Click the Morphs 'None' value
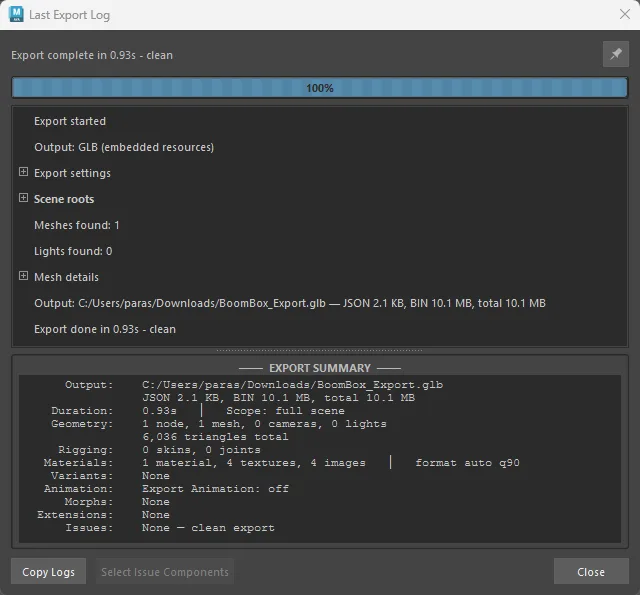This screenshot has height=595, width=640. pos(156,502)
